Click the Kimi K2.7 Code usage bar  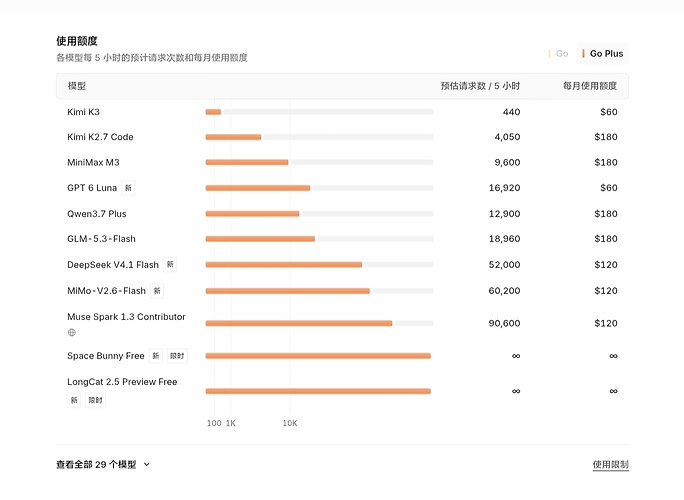[x=319, y=137]
